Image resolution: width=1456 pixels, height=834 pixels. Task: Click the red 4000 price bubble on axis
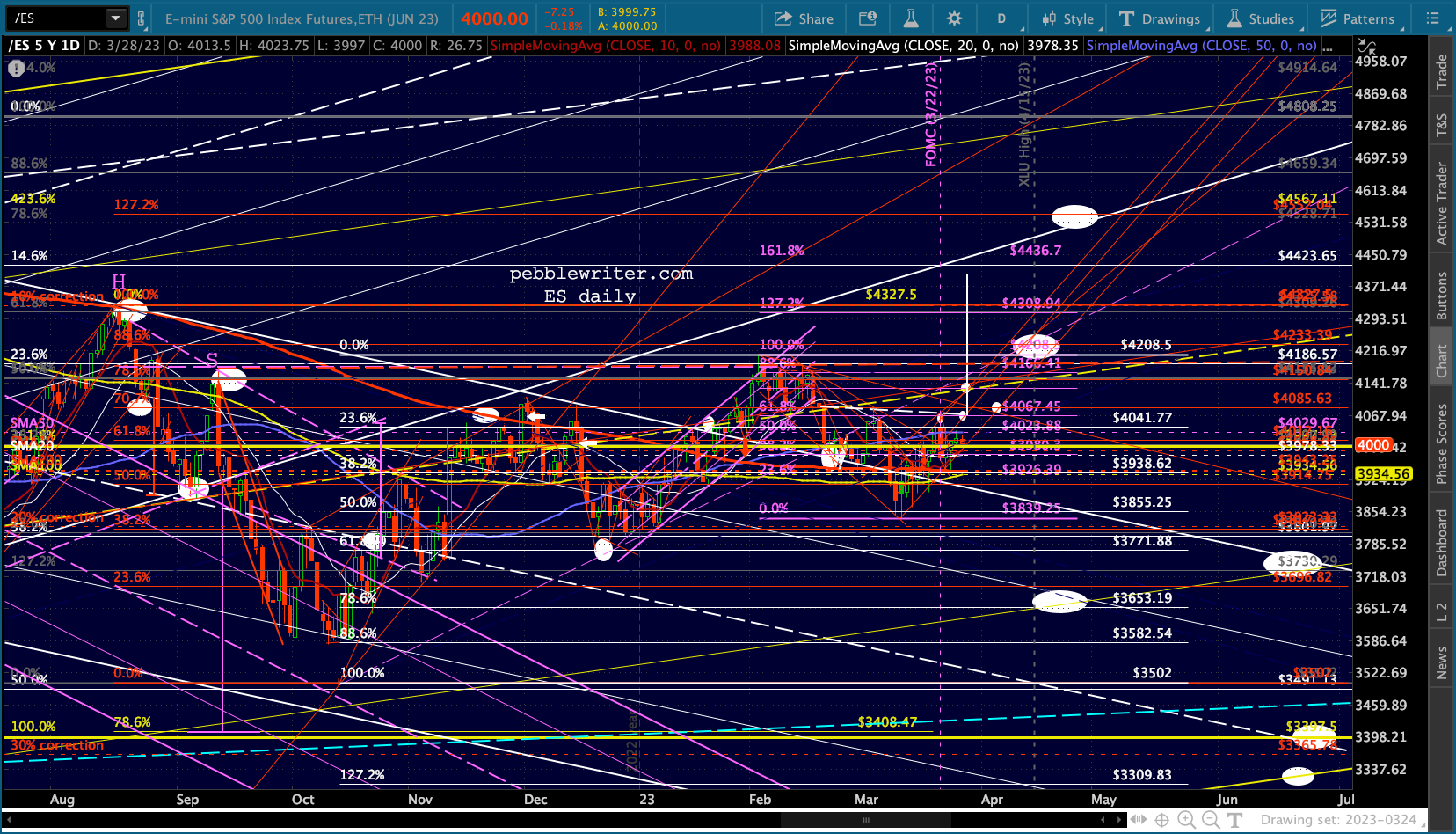click(1373, 445)
